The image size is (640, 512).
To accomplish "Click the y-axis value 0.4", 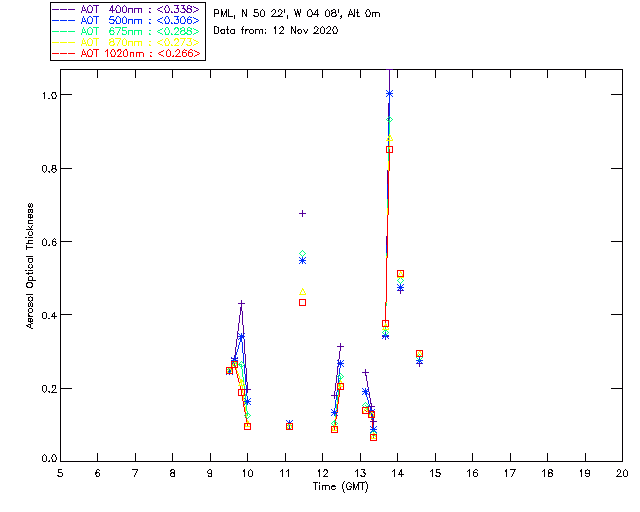I will (49, 315).
